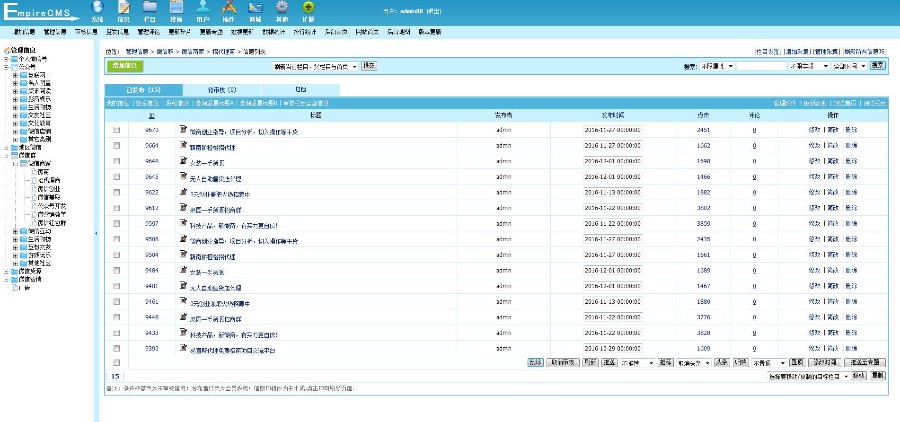Click the 取消审核 button below the table
The height and width of the screenshot is (422, 900).
(x=562, y=363)
